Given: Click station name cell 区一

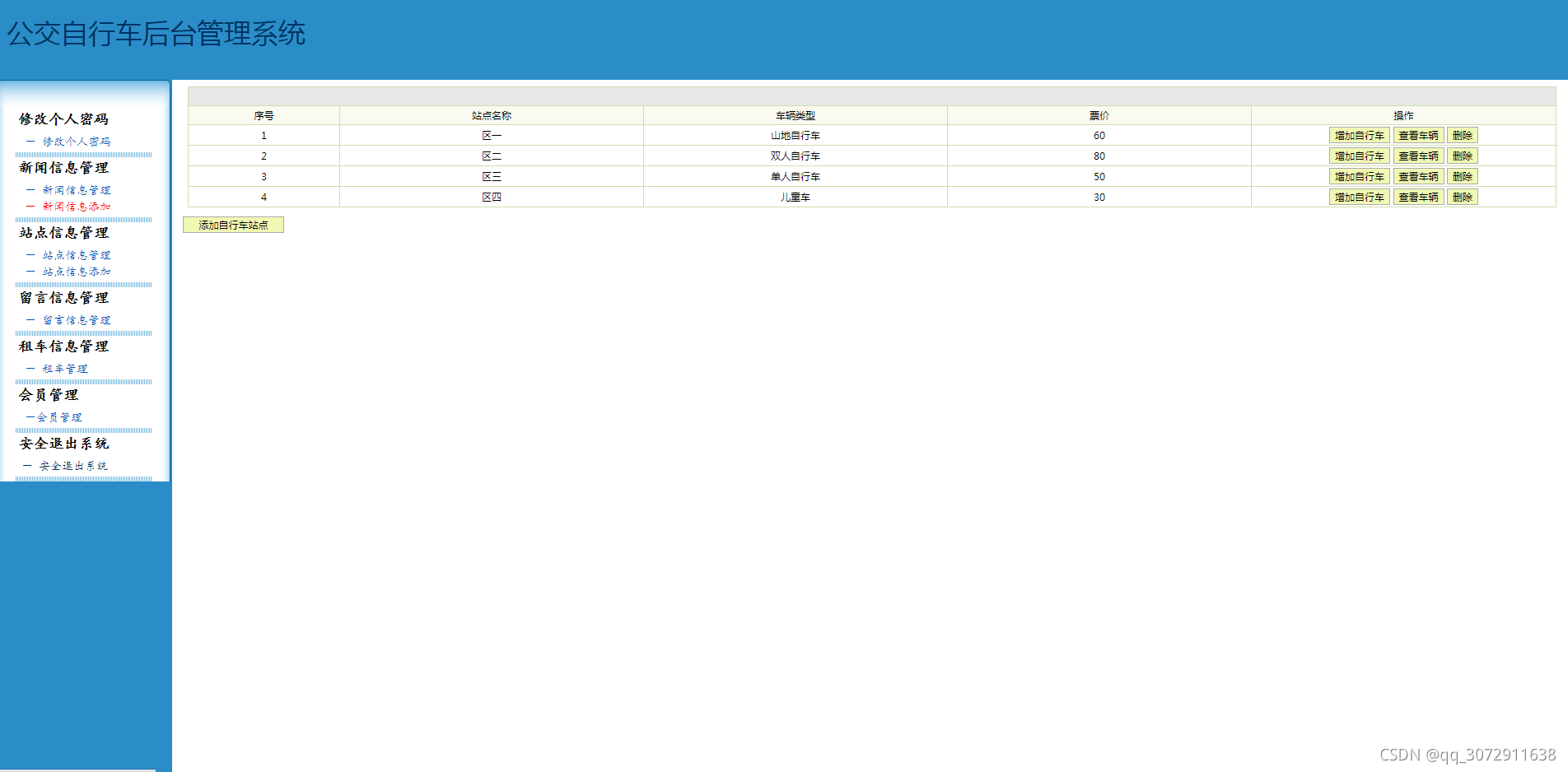Looking at the screenshot, I should click(492, 135).
